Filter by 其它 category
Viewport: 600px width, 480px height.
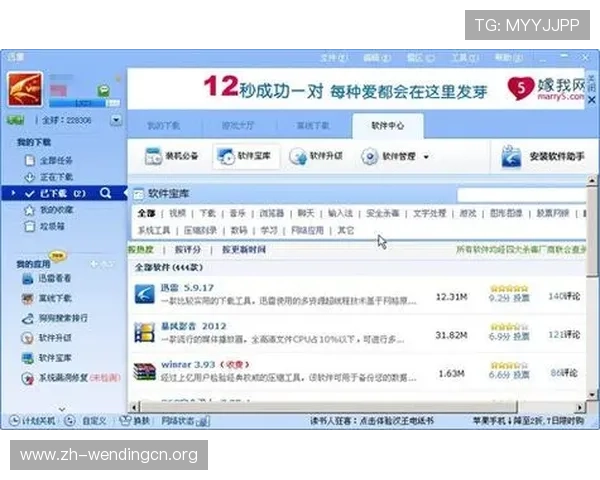point(346,230)
